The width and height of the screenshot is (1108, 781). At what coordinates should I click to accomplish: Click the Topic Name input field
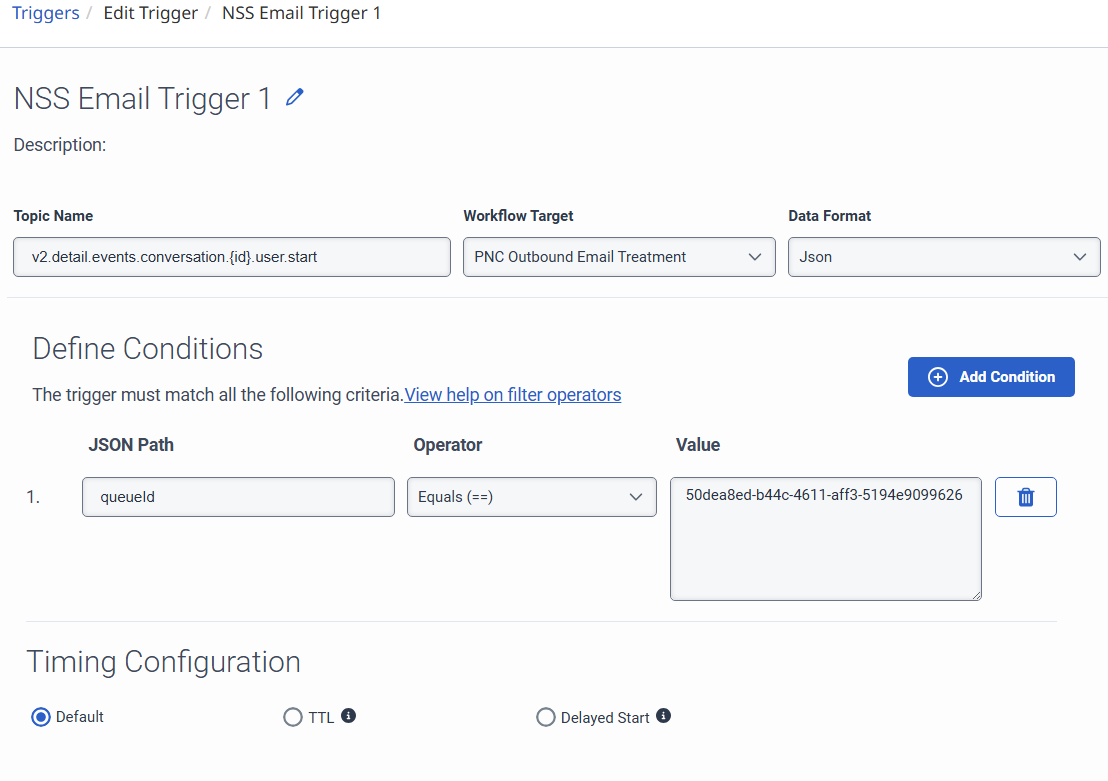(232, 257)
